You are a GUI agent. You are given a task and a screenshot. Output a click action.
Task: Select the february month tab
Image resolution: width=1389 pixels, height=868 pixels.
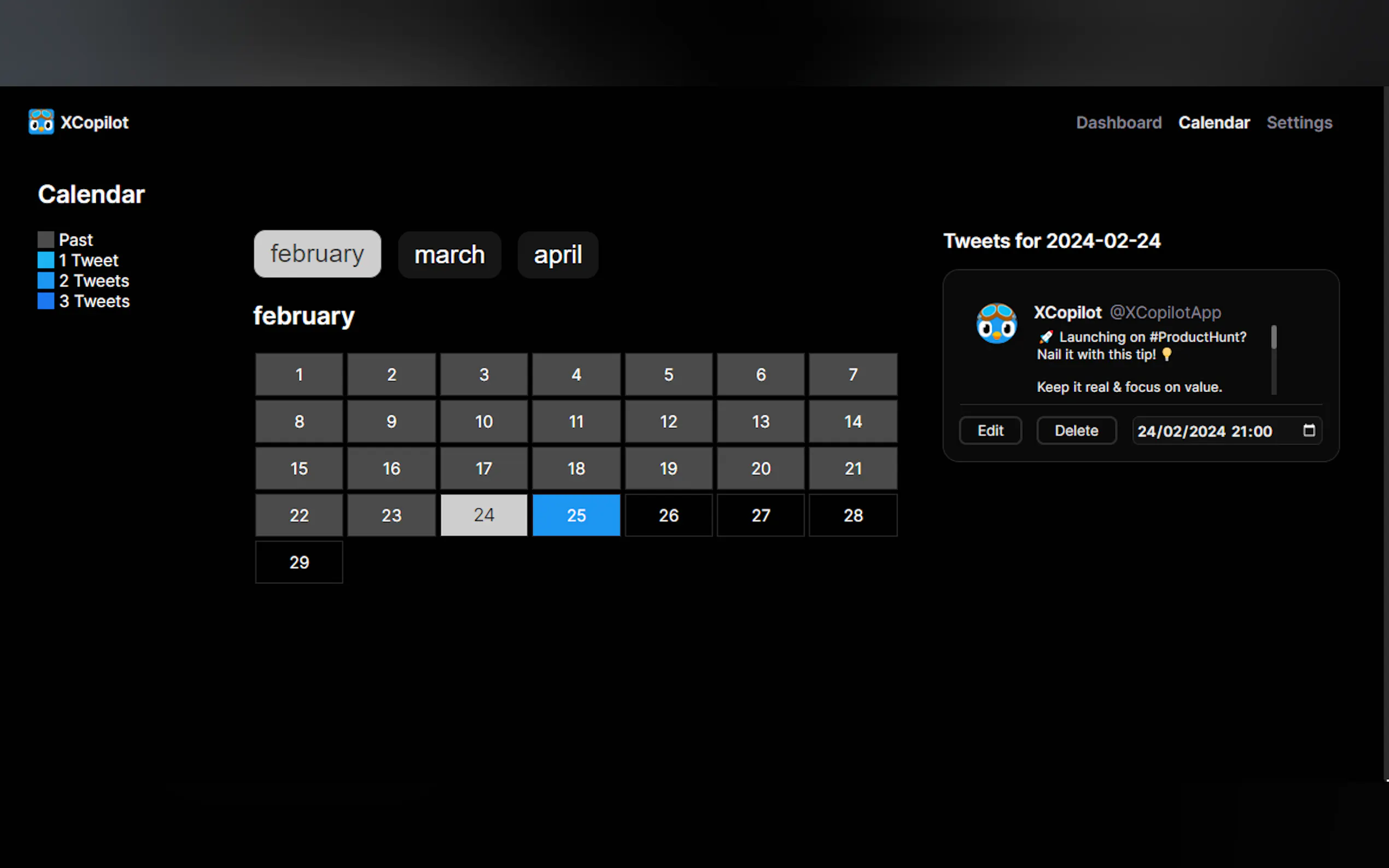[x=317, y=254]
